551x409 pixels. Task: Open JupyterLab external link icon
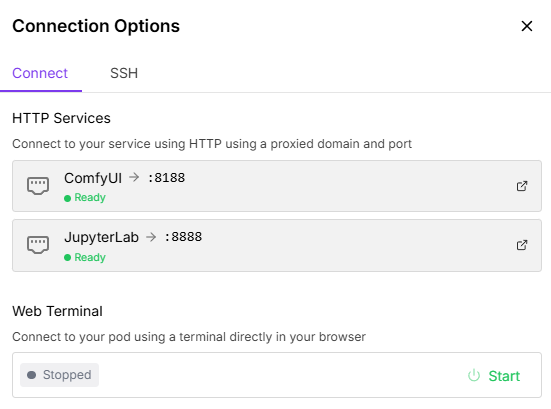tap(522, 245)
